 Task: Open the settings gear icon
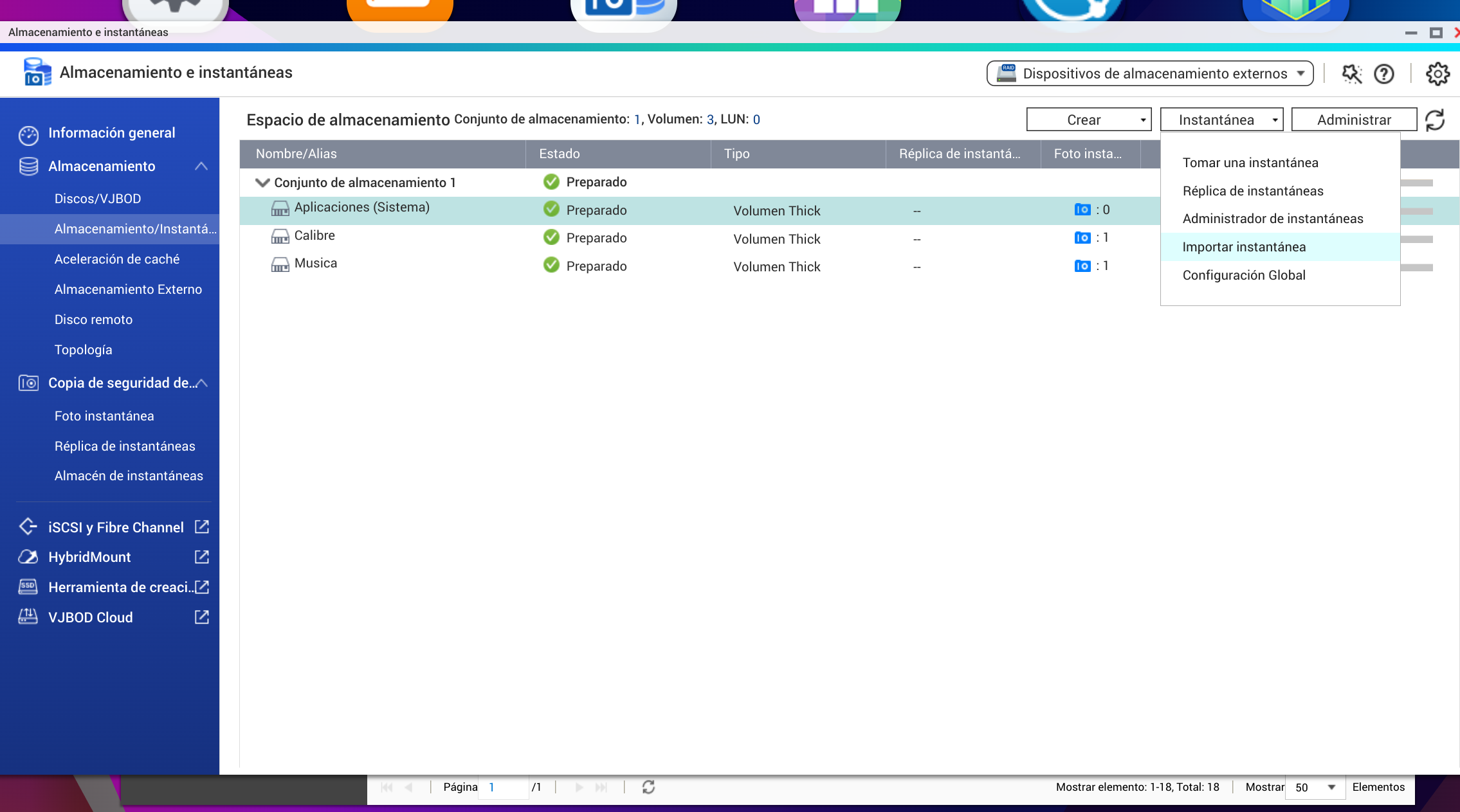tap(1437, 74)
